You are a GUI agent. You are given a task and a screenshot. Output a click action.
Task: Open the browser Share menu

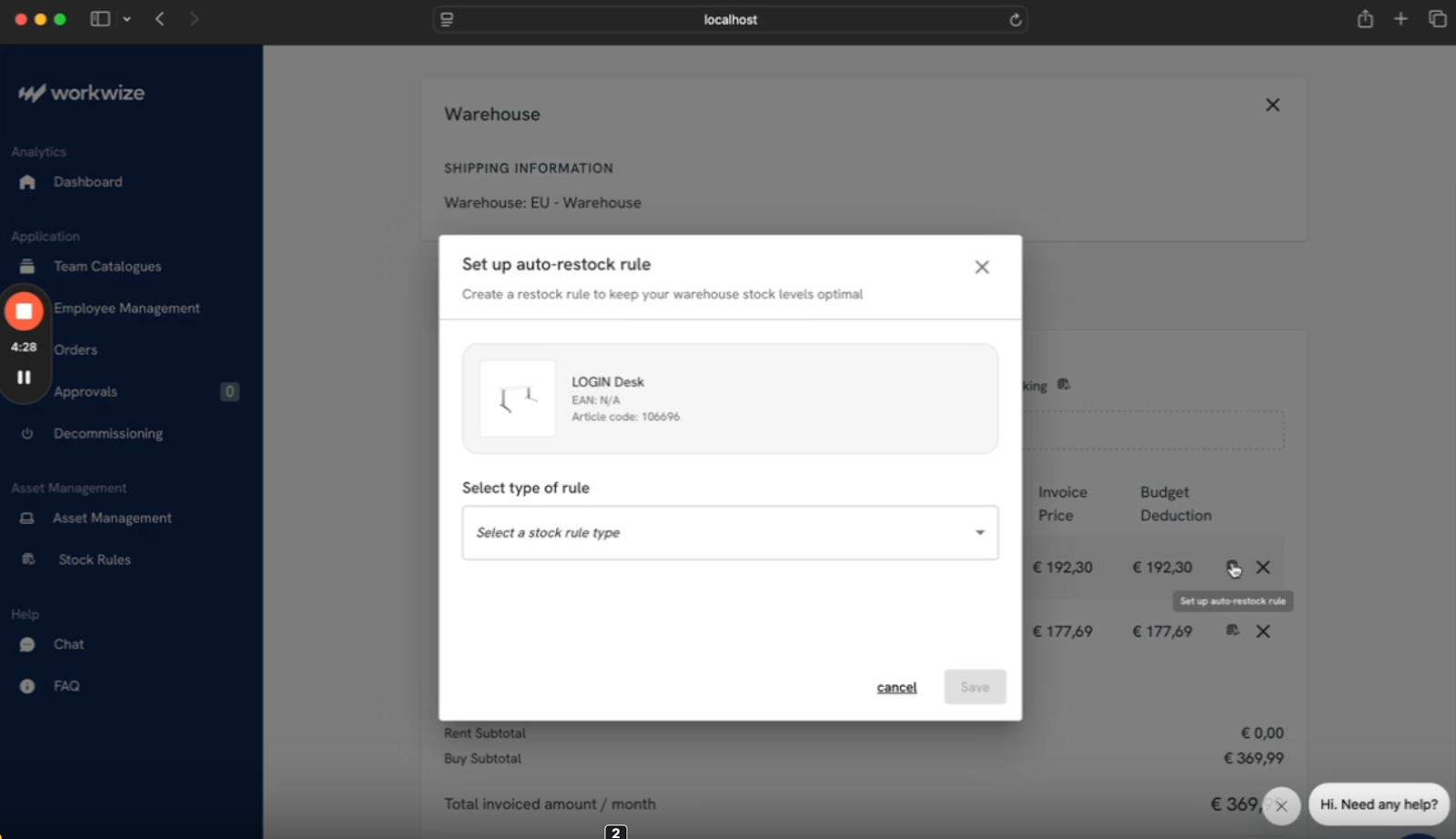pyautogui.click(x=1364, y=19)
